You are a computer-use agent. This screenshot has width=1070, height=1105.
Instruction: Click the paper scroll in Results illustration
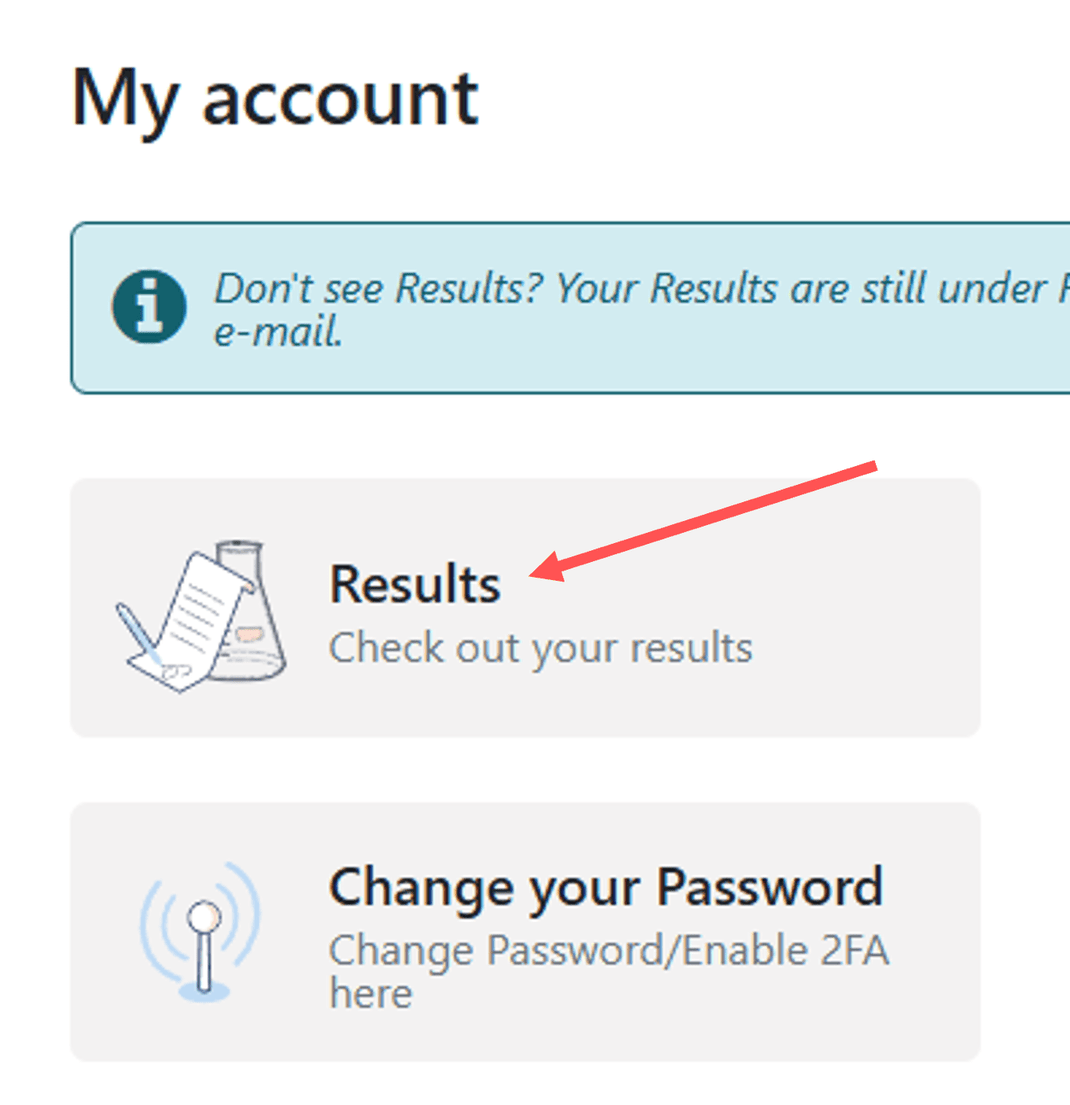200,610
